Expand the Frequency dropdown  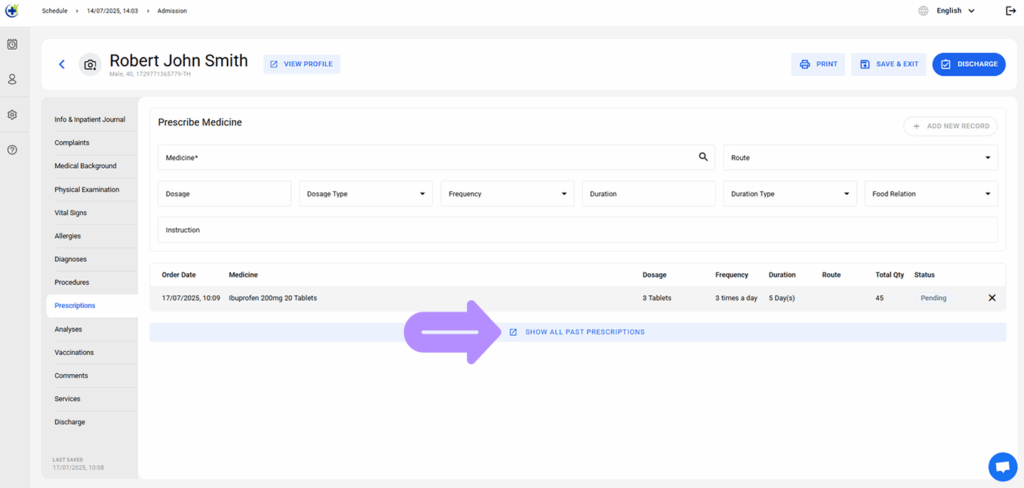[x=507, y=194]
